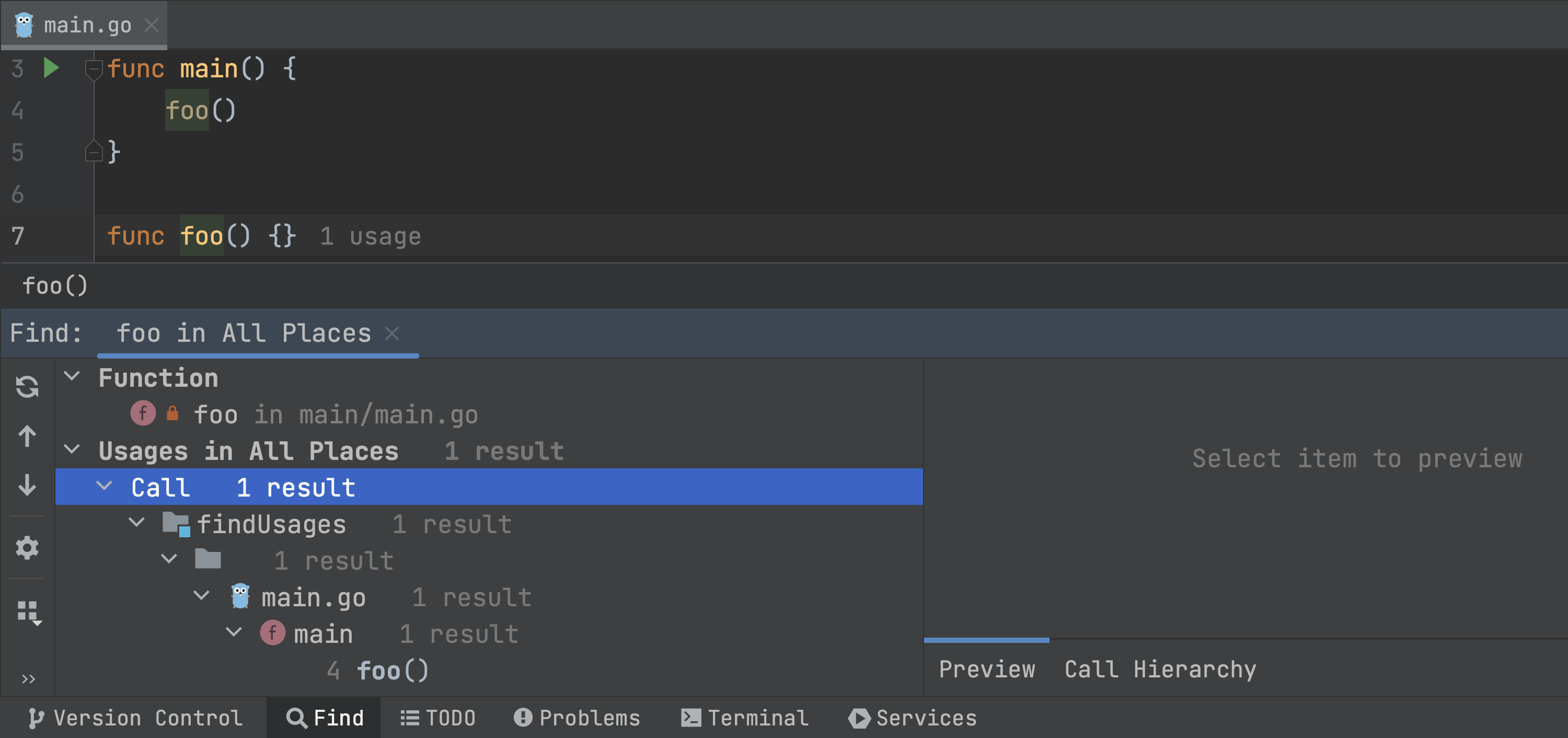Open the Version Control tool window

(135, 718)
